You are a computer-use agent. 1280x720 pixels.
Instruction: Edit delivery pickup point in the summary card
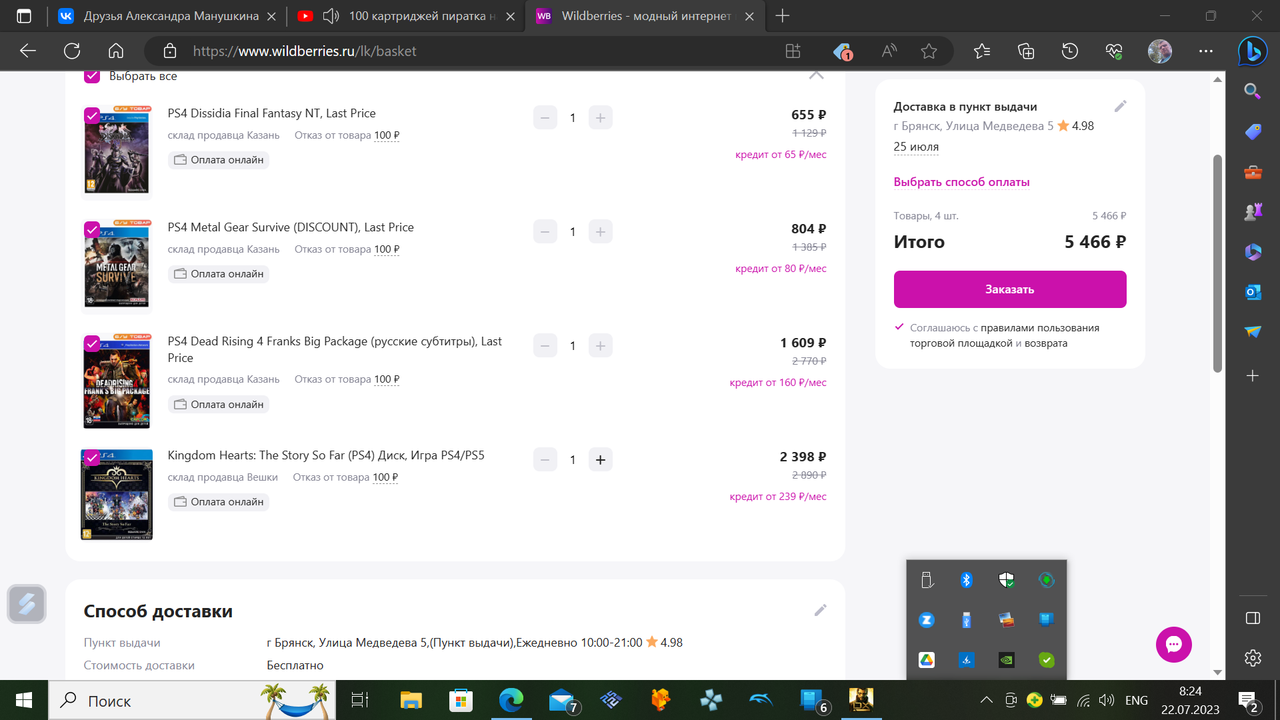[1120, 106]
